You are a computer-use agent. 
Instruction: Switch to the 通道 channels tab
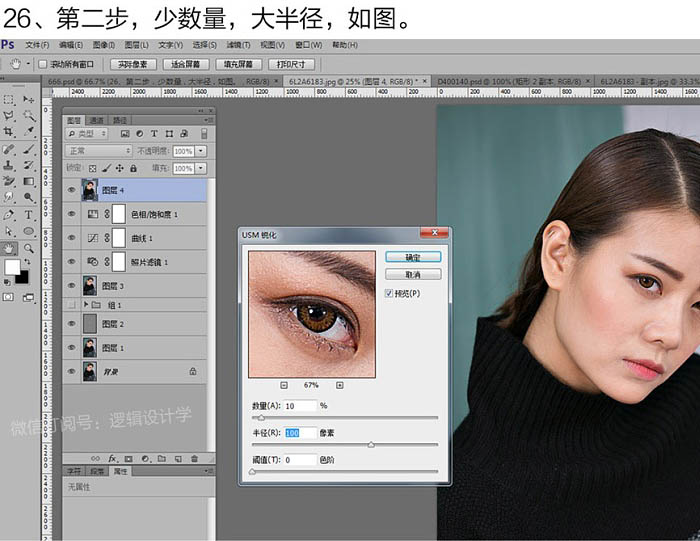(x=96, y=120)
